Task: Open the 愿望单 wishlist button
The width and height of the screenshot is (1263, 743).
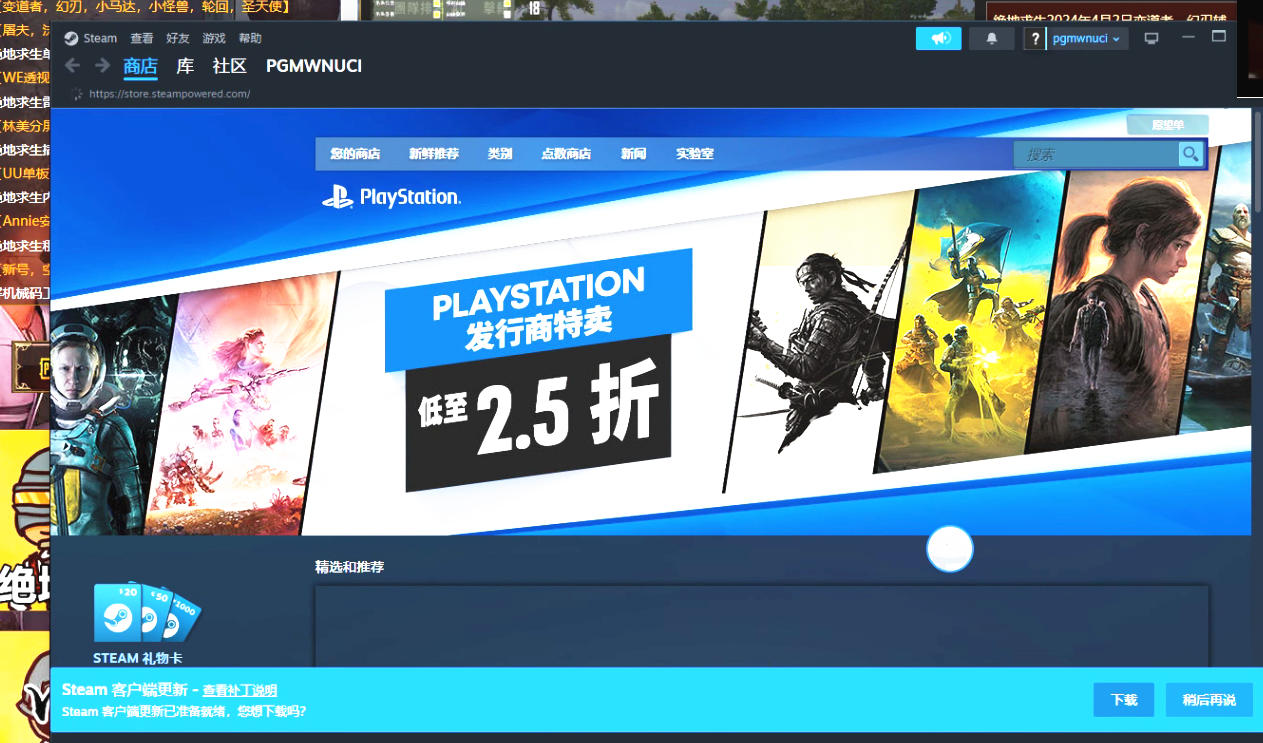Action: click(1167, 125)
